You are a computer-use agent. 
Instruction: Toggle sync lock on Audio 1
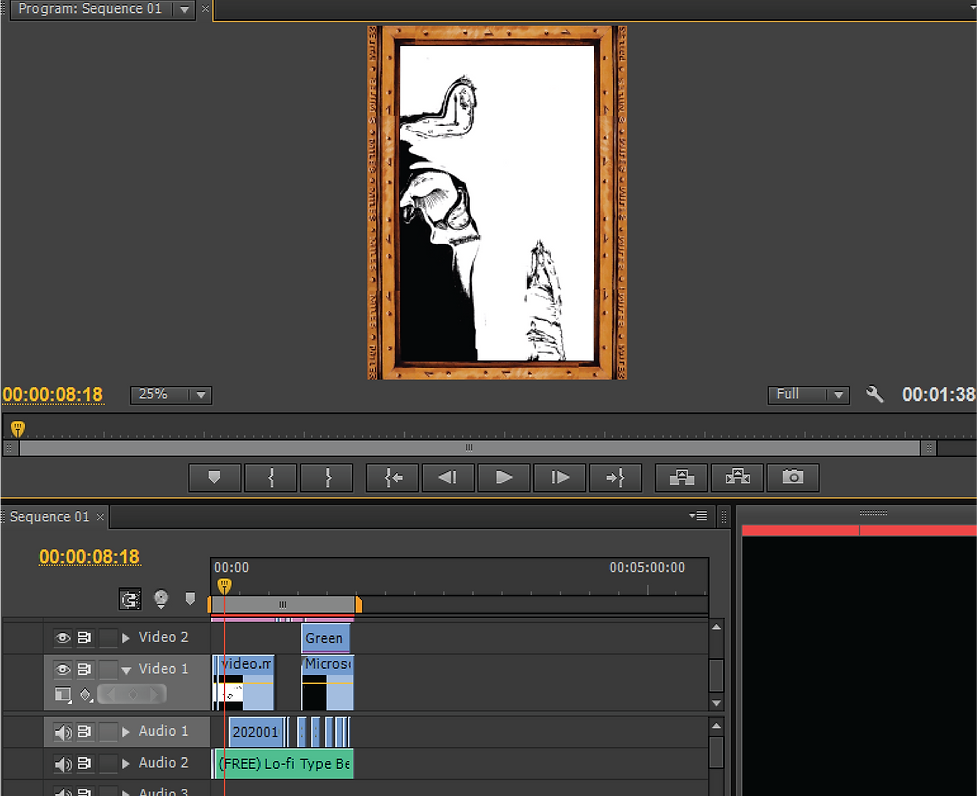tap(84, 732)
